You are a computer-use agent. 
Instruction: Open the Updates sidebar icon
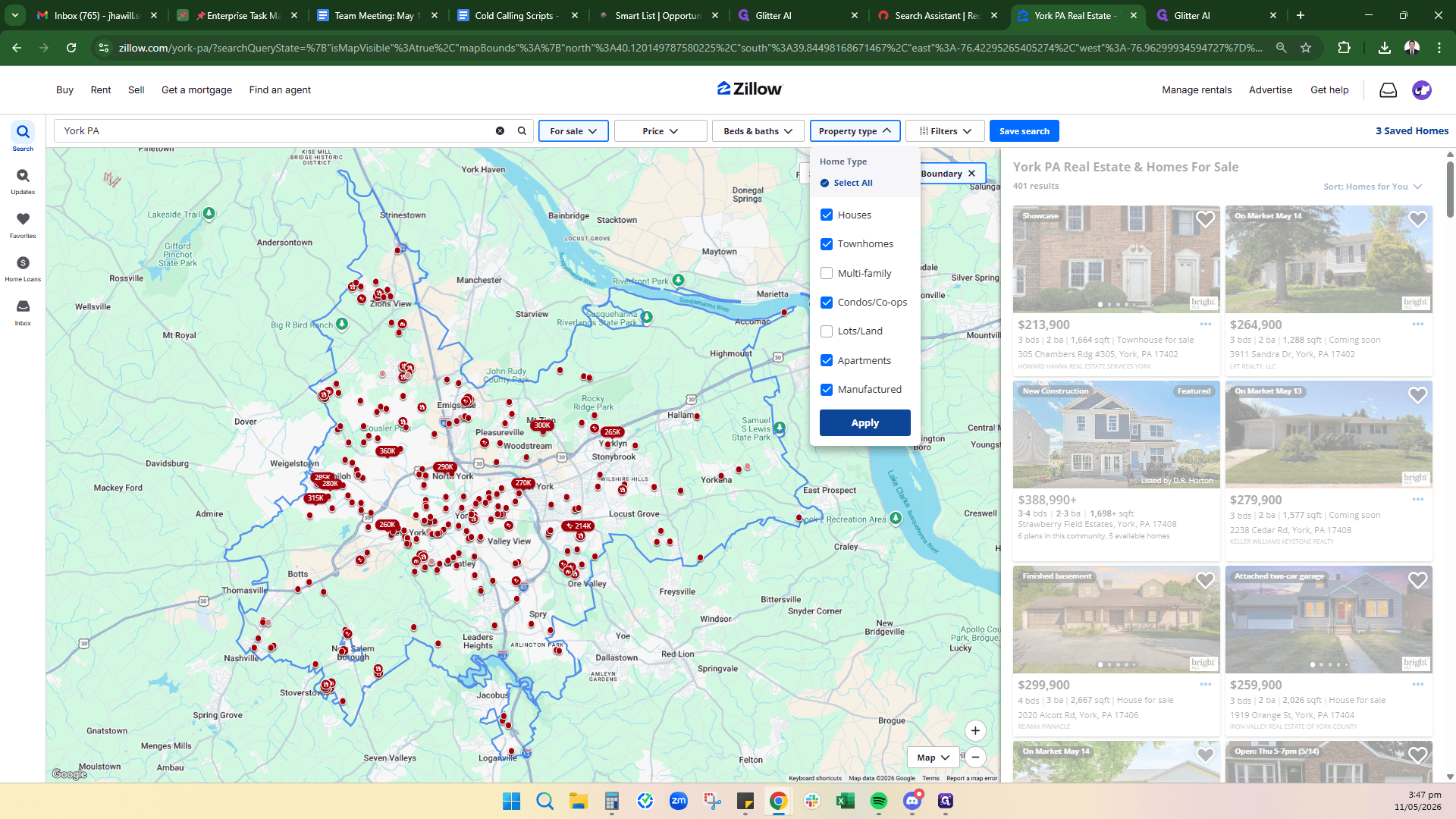click(23, 180)
